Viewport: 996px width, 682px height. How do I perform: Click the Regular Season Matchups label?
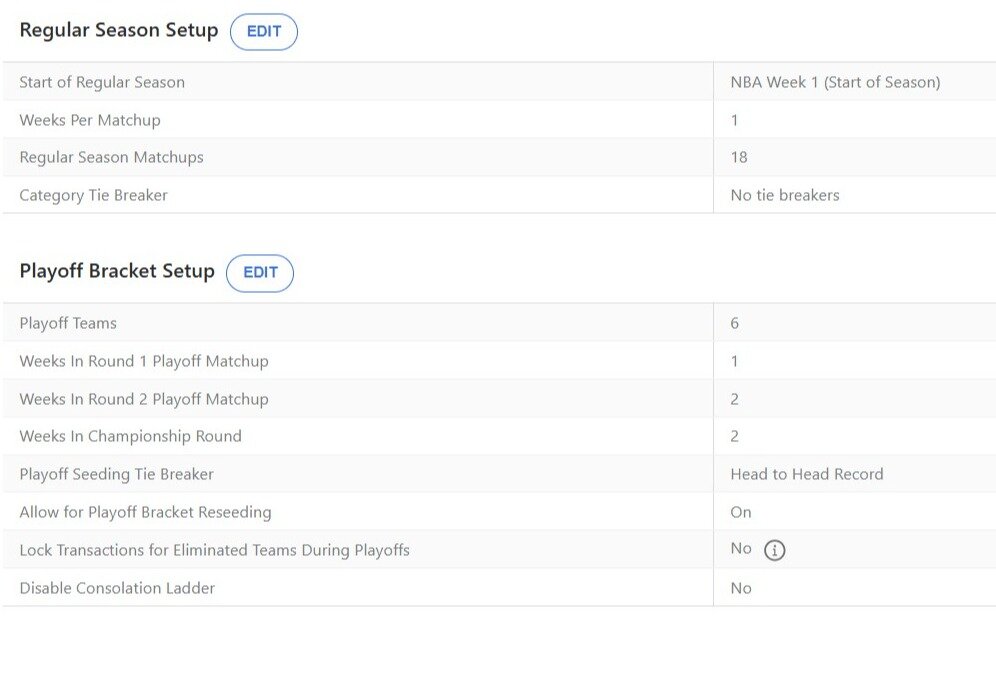click(x=111, y=157)
